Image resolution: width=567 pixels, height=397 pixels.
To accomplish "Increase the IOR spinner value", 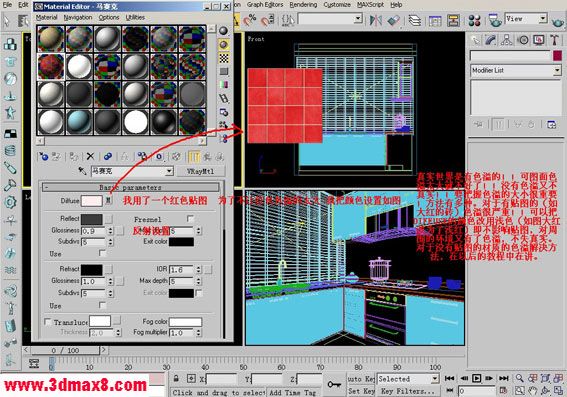I will (x=199, y=268).
